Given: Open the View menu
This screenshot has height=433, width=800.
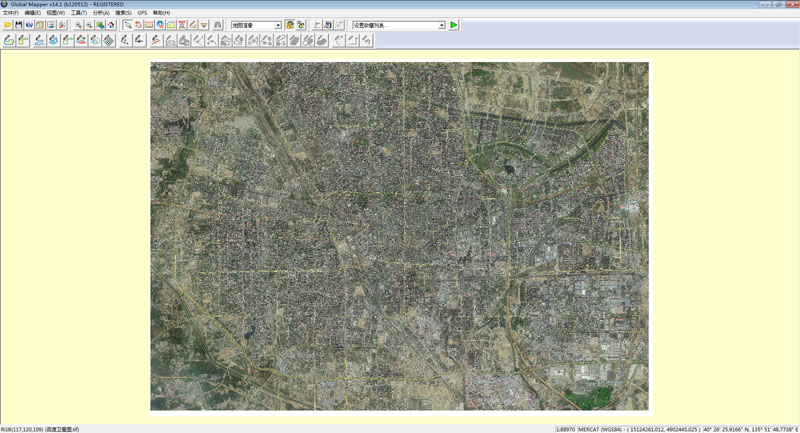Looking at the screenshot, I should click(x=56, y=13).
